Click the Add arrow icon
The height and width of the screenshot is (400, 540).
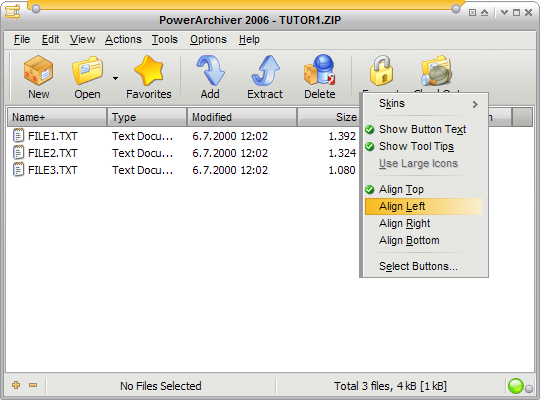pyautogui.click(x=210, y=70)
